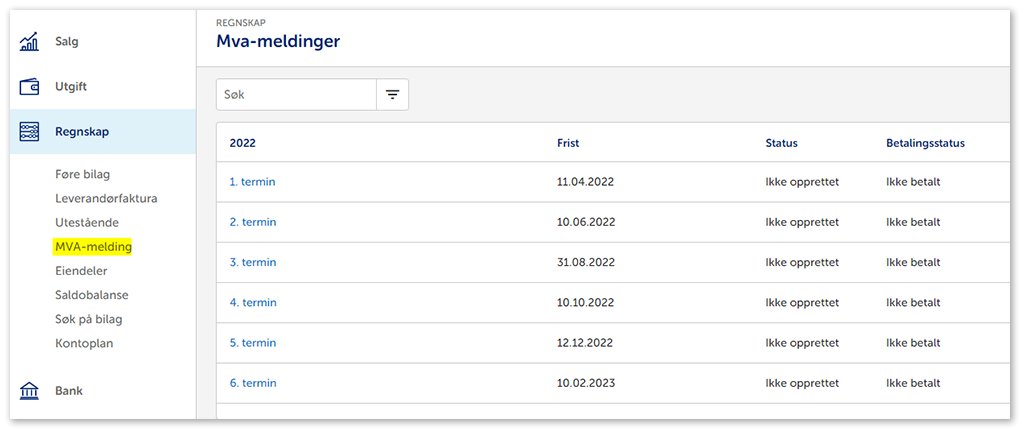Screen dimensions: 1020x429
Task: Open Leverandørfaktura page
Action: tap(106, 198)
